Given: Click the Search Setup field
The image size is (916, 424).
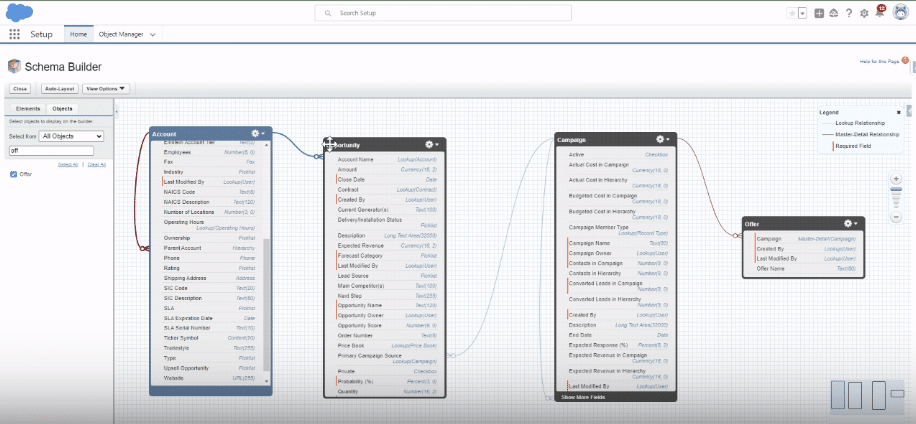Looking at the screenshot, I should coord(443,13).
